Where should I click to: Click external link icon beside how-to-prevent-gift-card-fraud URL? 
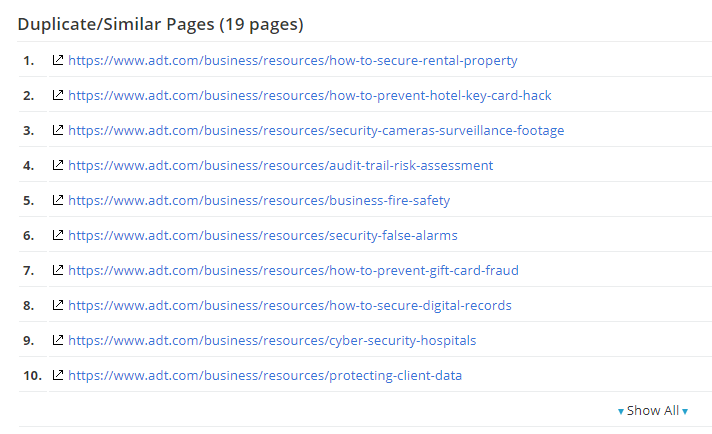click(x=58, y=270)
